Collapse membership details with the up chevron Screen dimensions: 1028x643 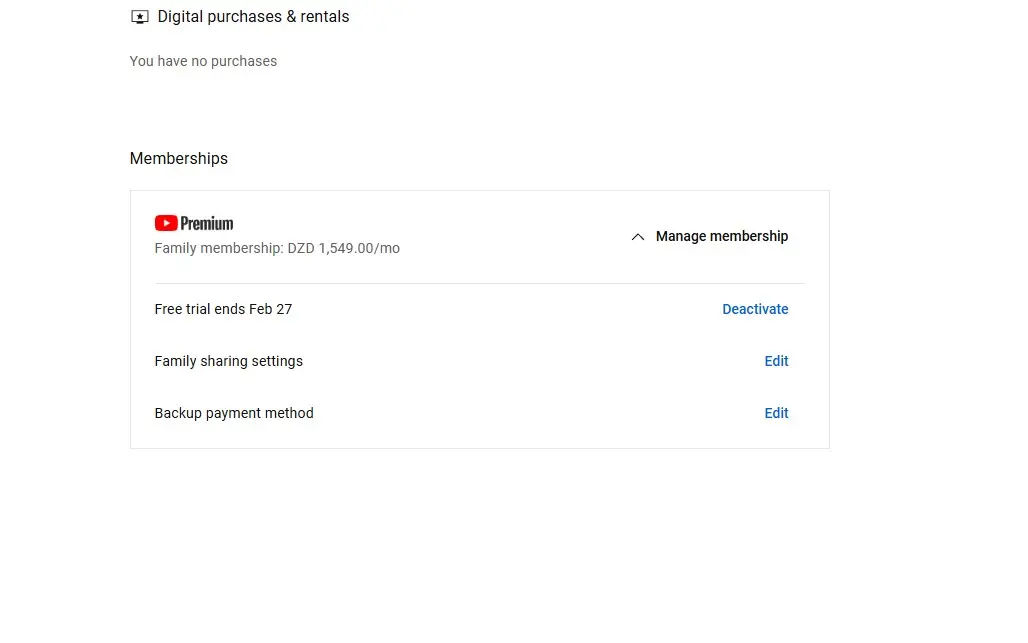point(637,237)
